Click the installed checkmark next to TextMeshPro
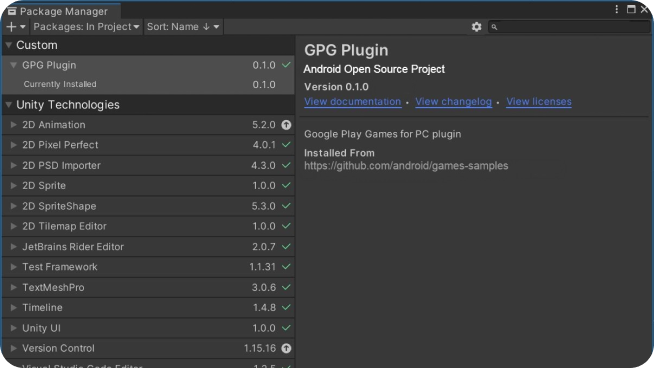The image size is (654, 368). click(286, 287)
